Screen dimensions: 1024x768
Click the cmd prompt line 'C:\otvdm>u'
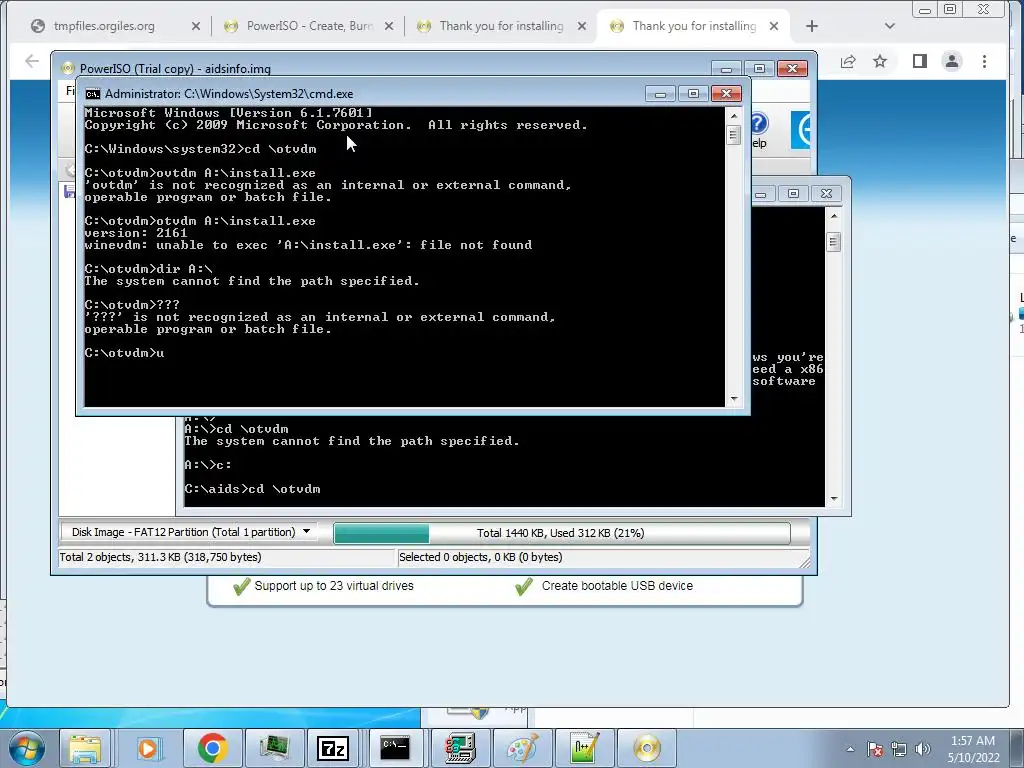(x=125, y=353)
